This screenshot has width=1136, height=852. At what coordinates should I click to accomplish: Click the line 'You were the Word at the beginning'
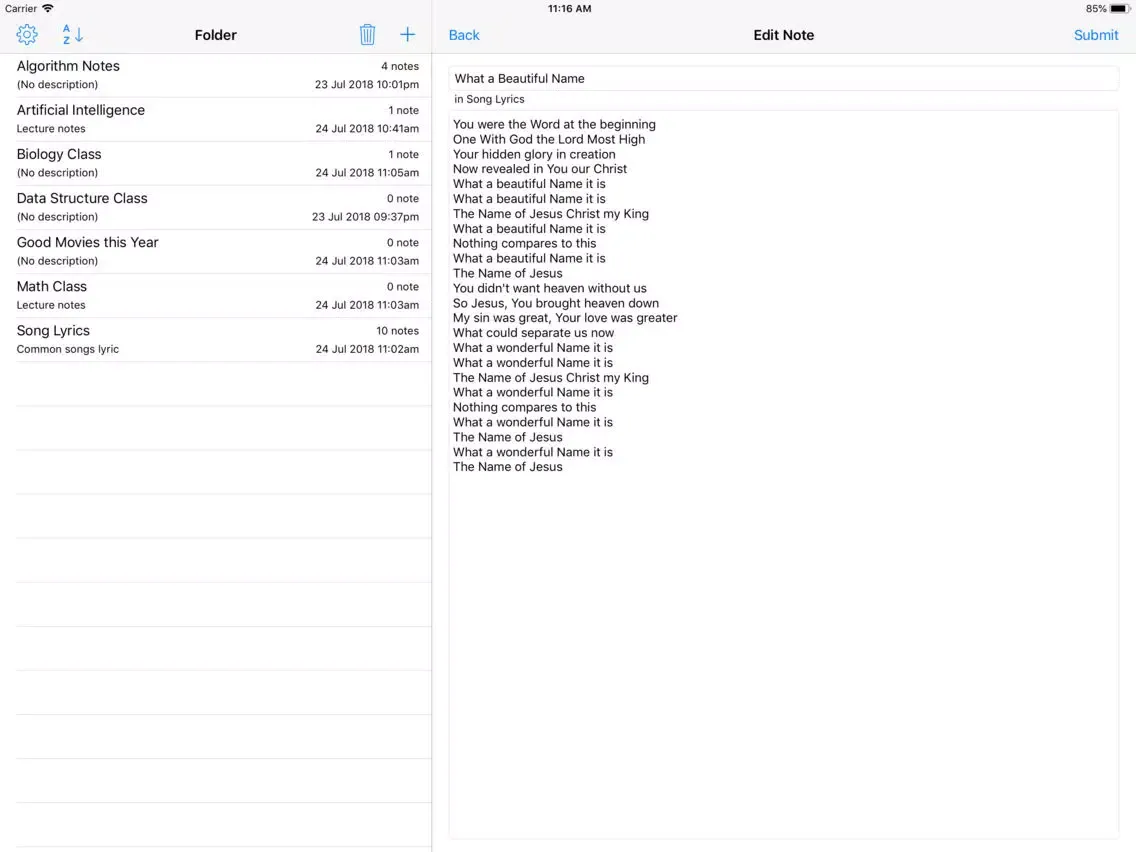(554, 125)
